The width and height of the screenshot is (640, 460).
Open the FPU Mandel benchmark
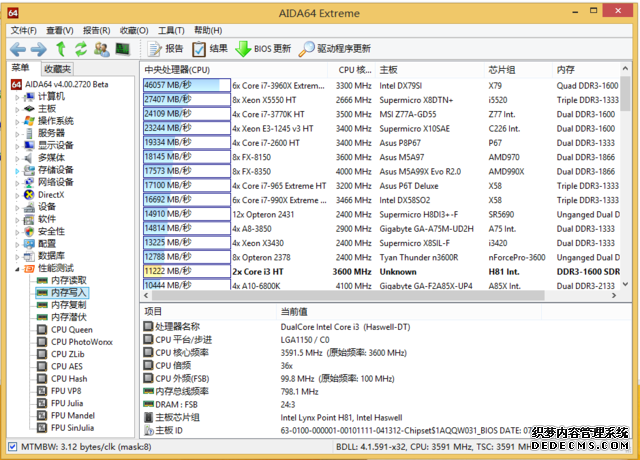(66, 416)
